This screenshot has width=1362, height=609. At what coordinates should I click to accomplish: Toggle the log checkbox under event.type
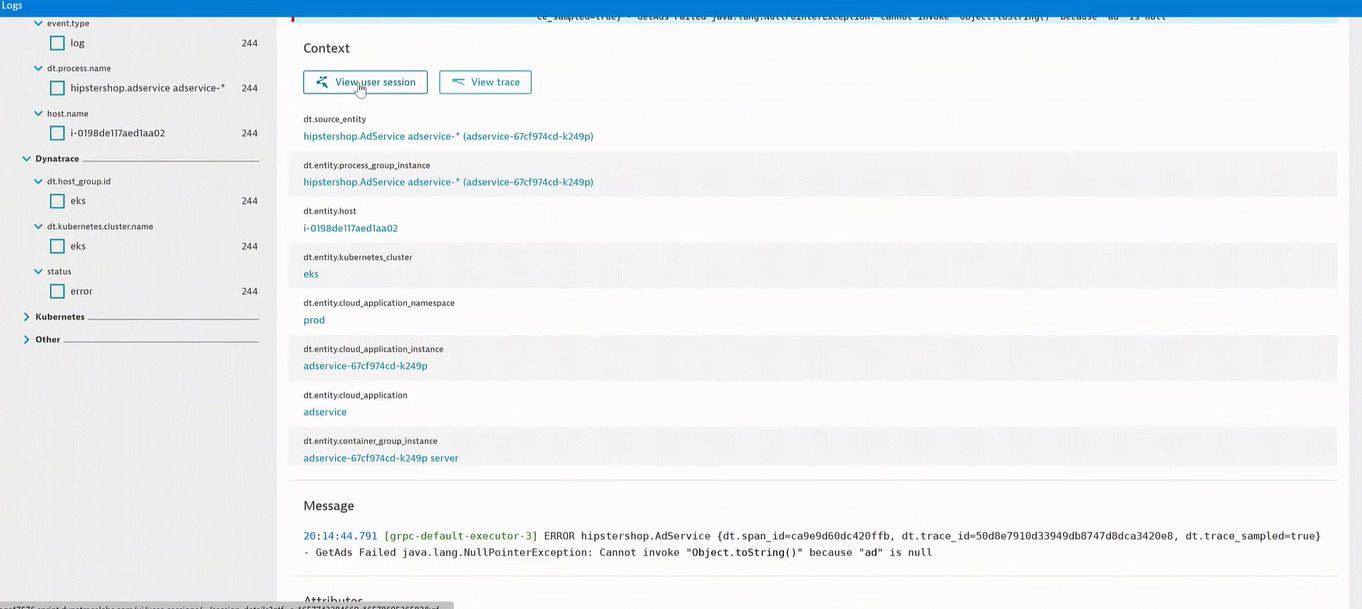[x=57, y=43]
